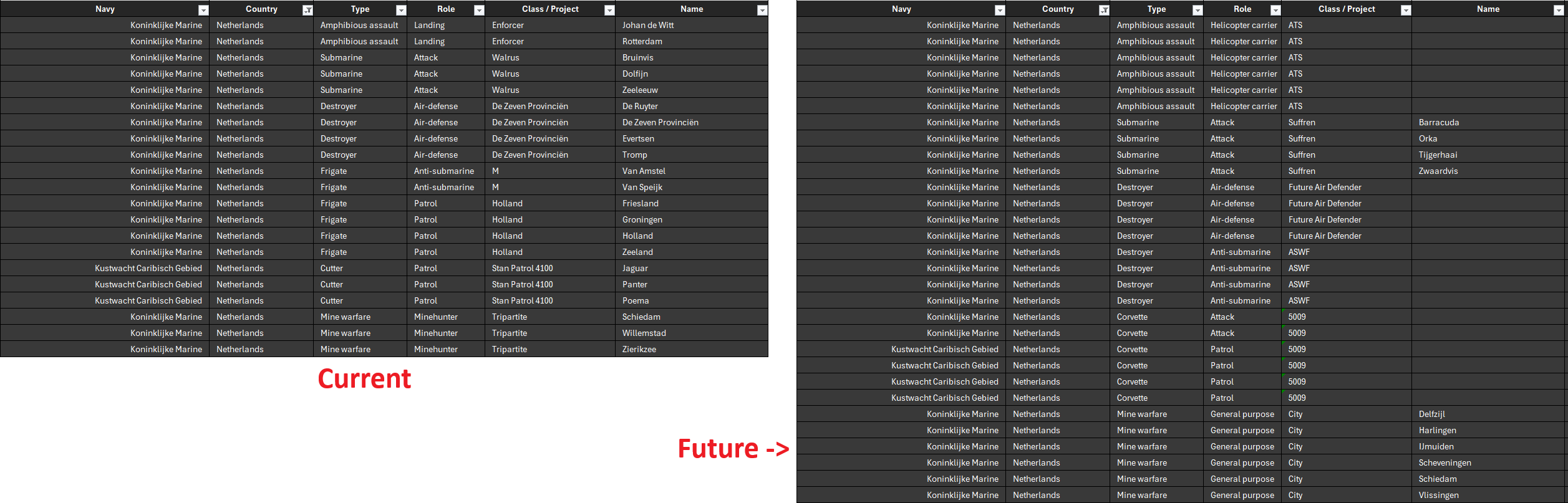Open the Type filter dropdown in Current table

tap(401, 10)
